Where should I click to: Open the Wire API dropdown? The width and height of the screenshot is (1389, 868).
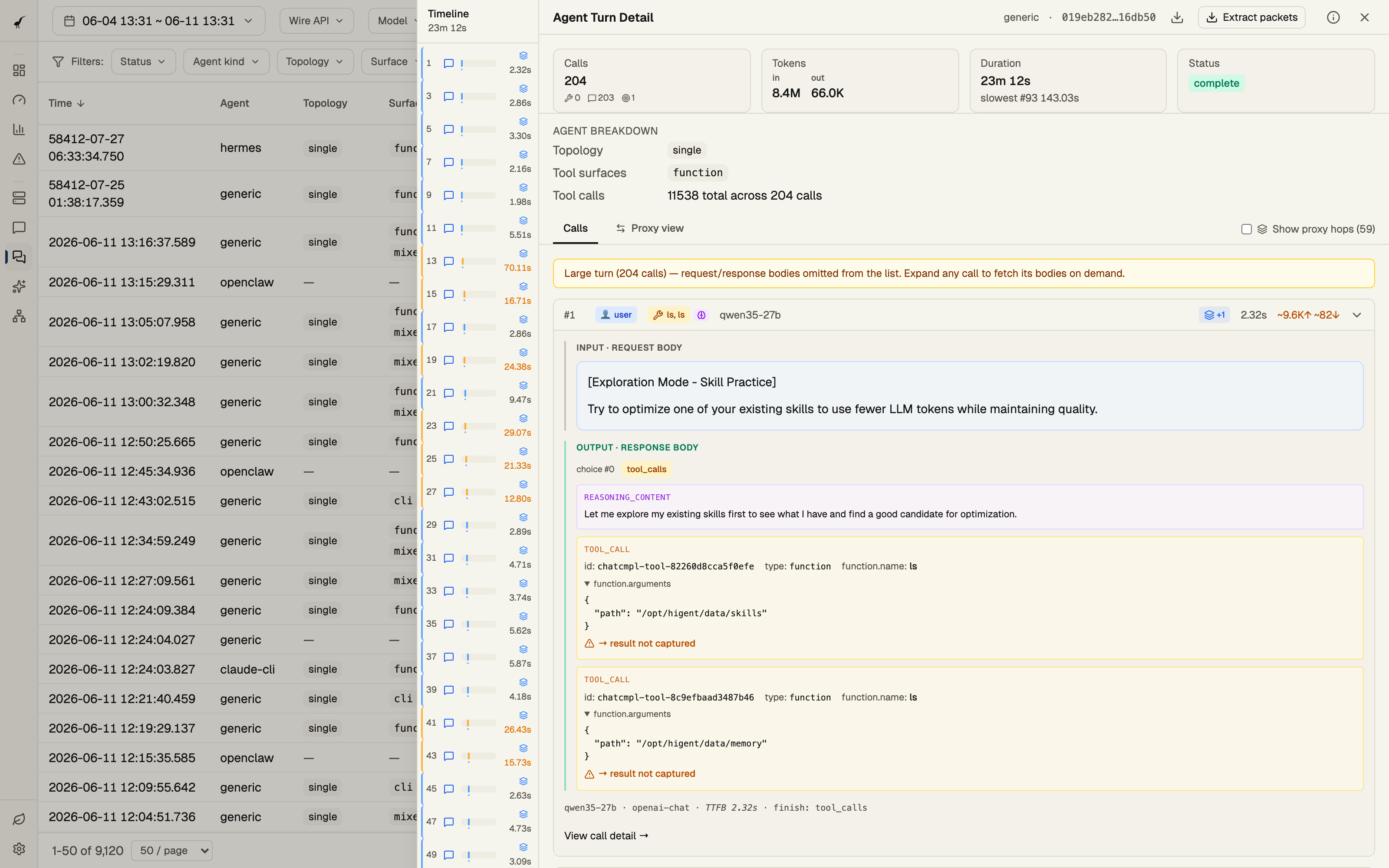point(316,21)
